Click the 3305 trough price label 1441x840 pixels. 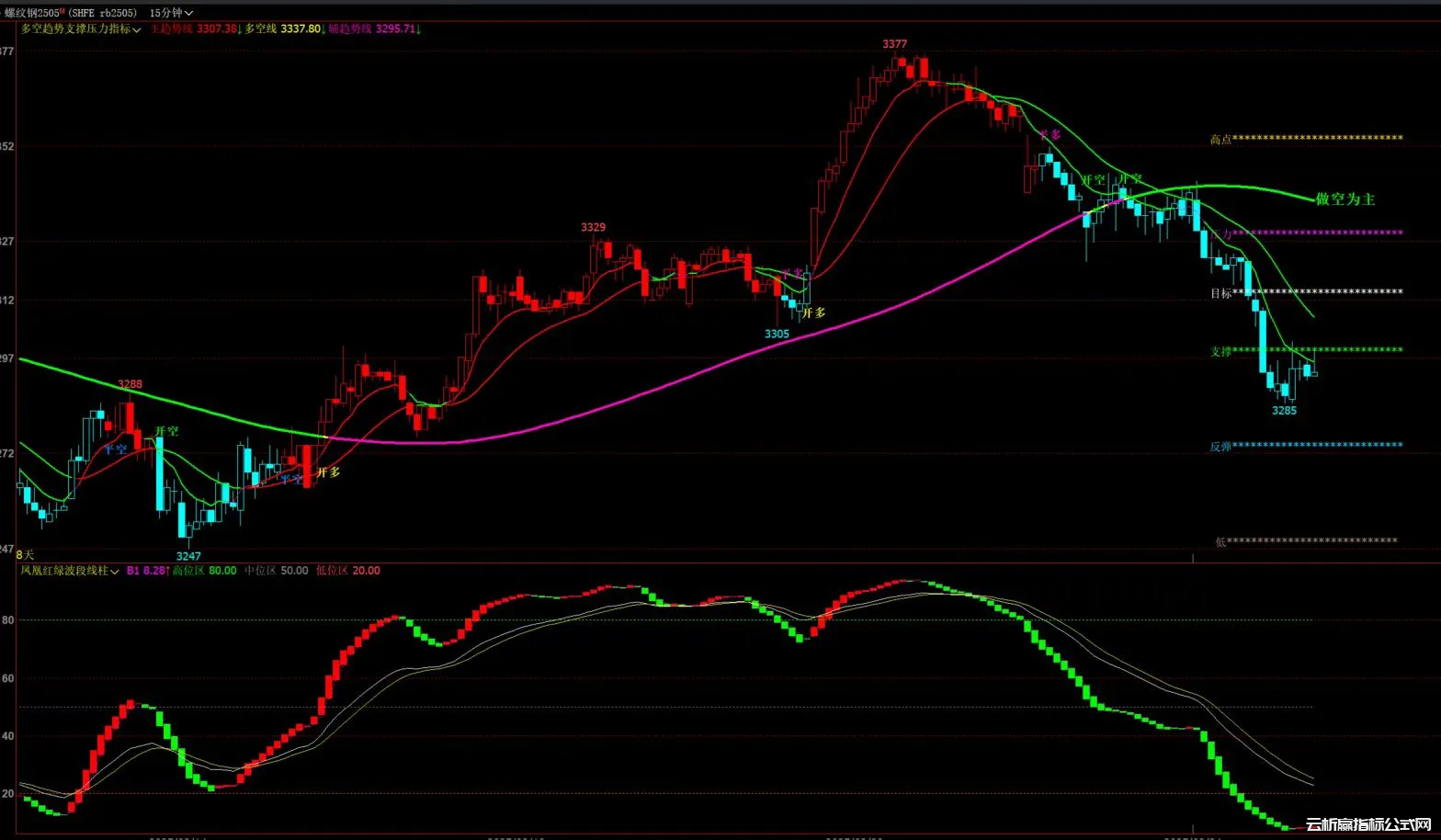tap(777, 334)
